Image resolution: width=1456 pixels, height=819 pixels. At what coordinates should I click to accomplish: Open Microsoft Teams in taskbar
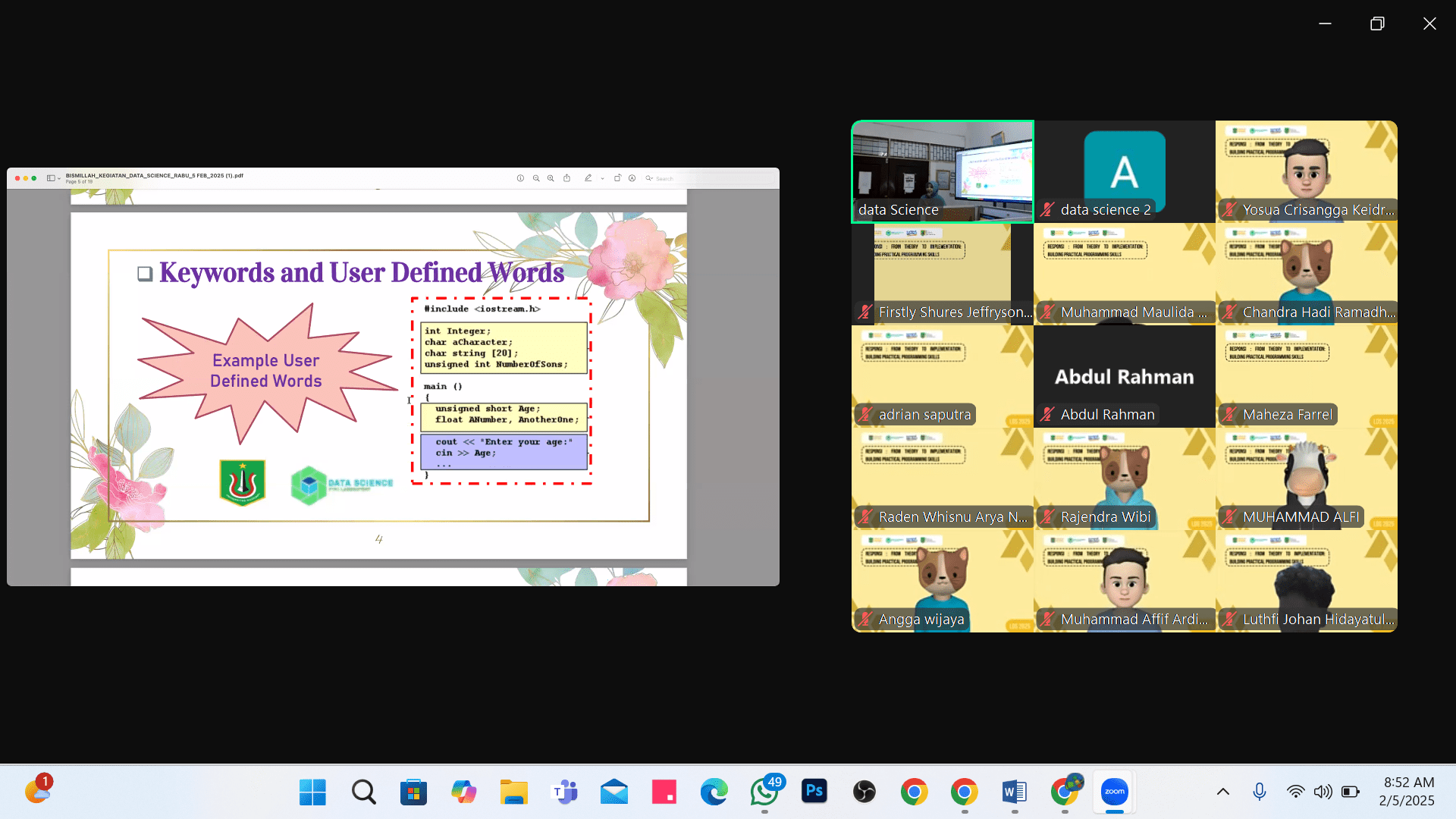564,792
